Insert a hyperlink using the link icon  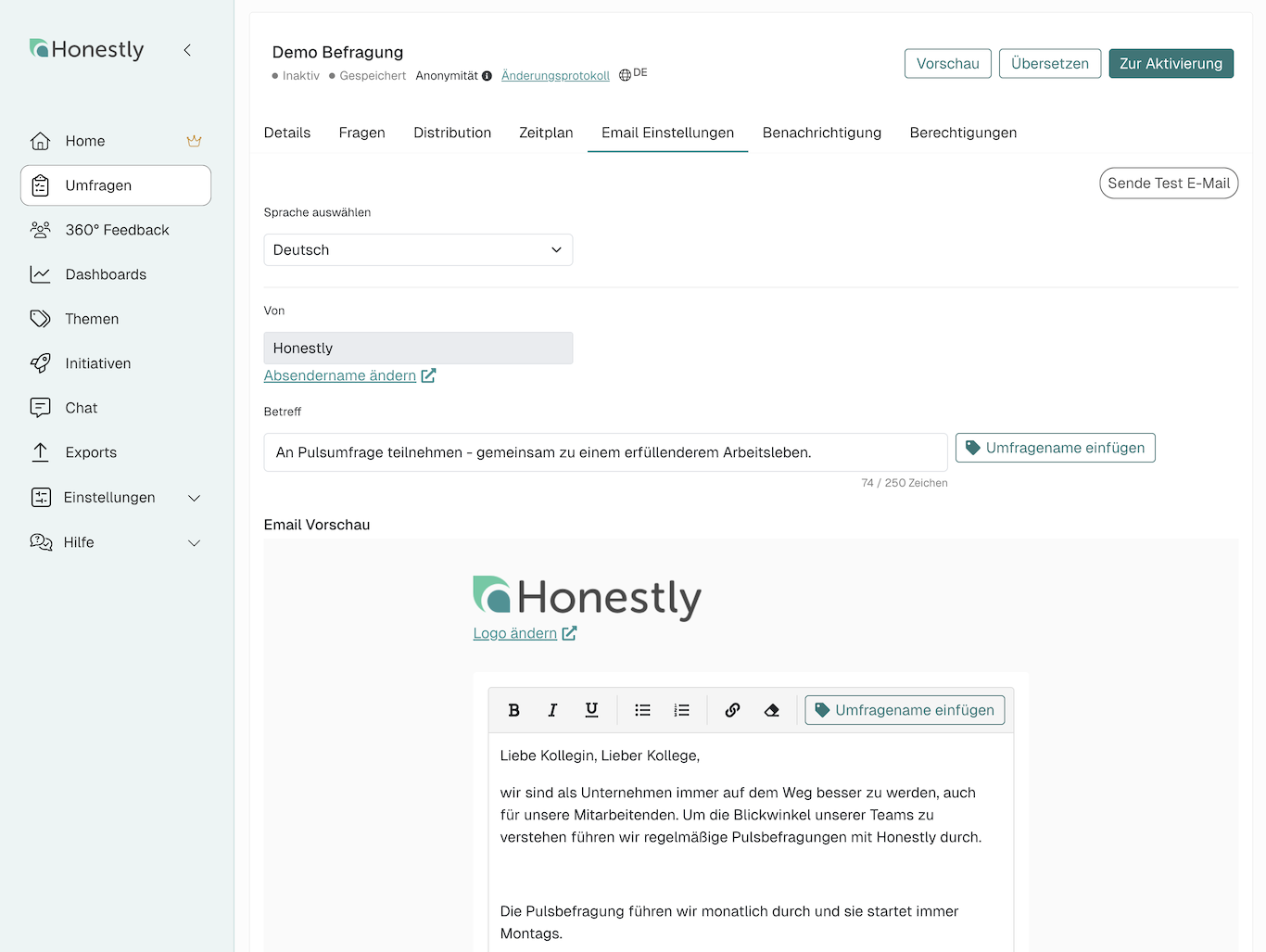point(732,709)
